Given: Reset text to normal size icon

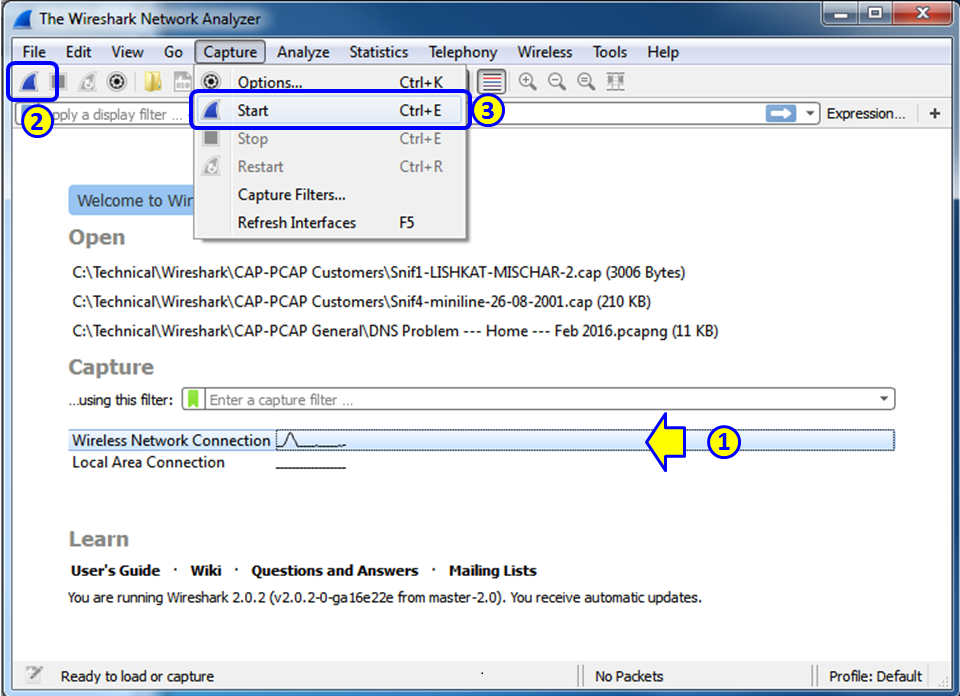Looking at the screenshot, I should (x=586, y=81).
